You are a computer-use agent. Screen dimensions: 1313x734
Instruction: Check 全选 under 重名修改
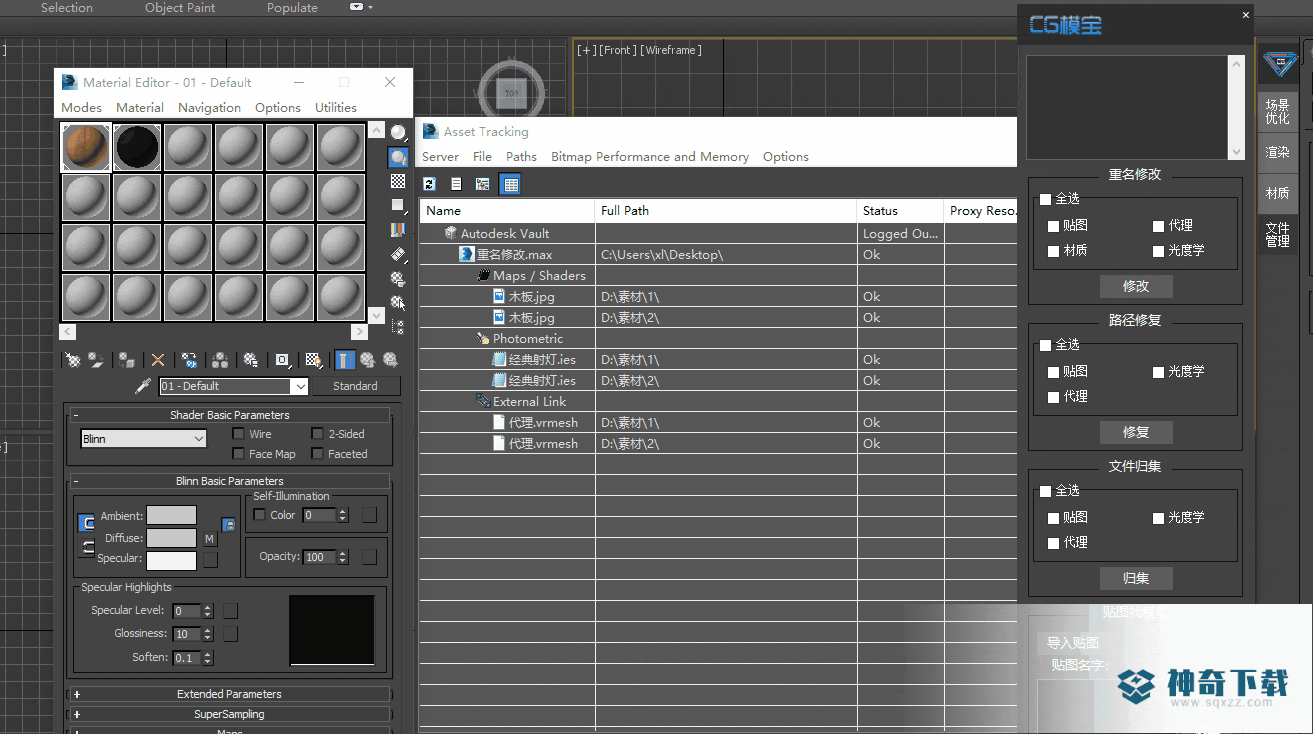click(x=1046, y=199)
